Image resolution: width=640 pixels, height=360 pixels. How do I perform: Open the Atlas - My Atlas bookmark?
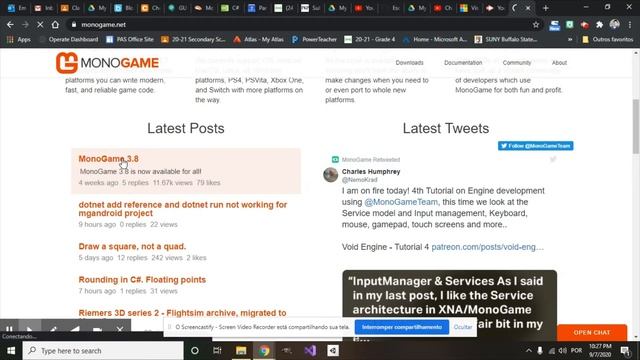(x=259, y=40)
